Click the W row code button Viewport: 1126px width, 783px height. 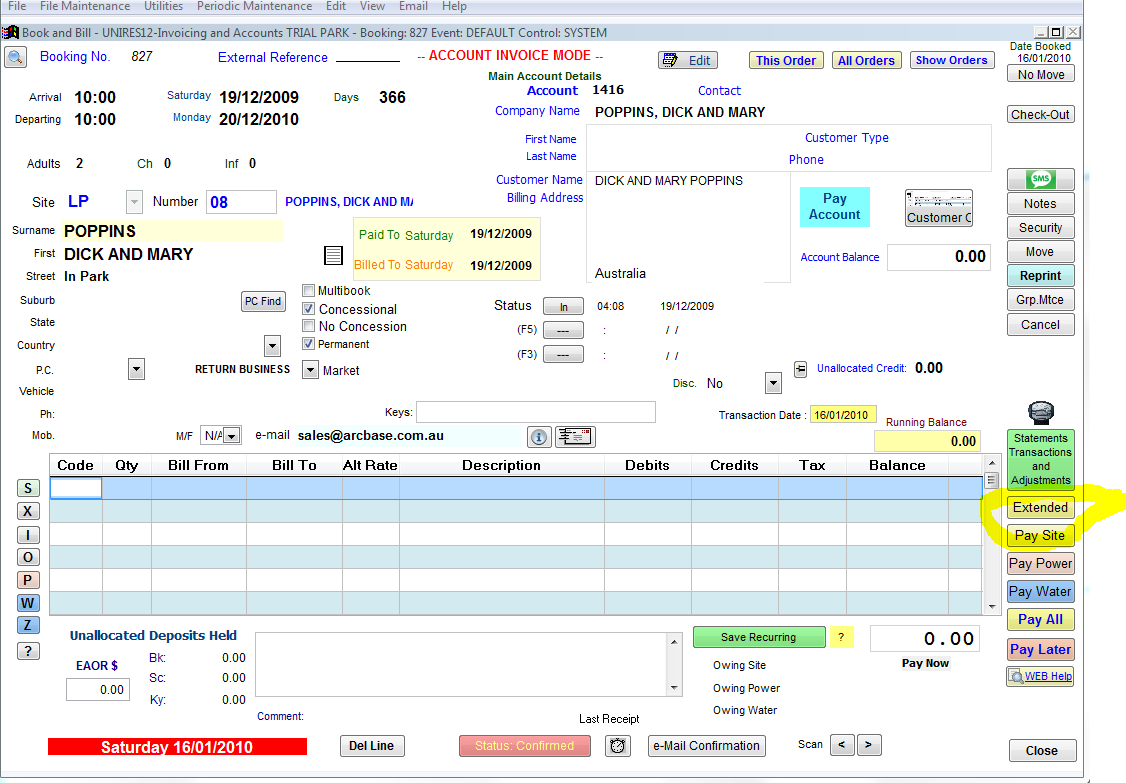[x=28, y=603]
